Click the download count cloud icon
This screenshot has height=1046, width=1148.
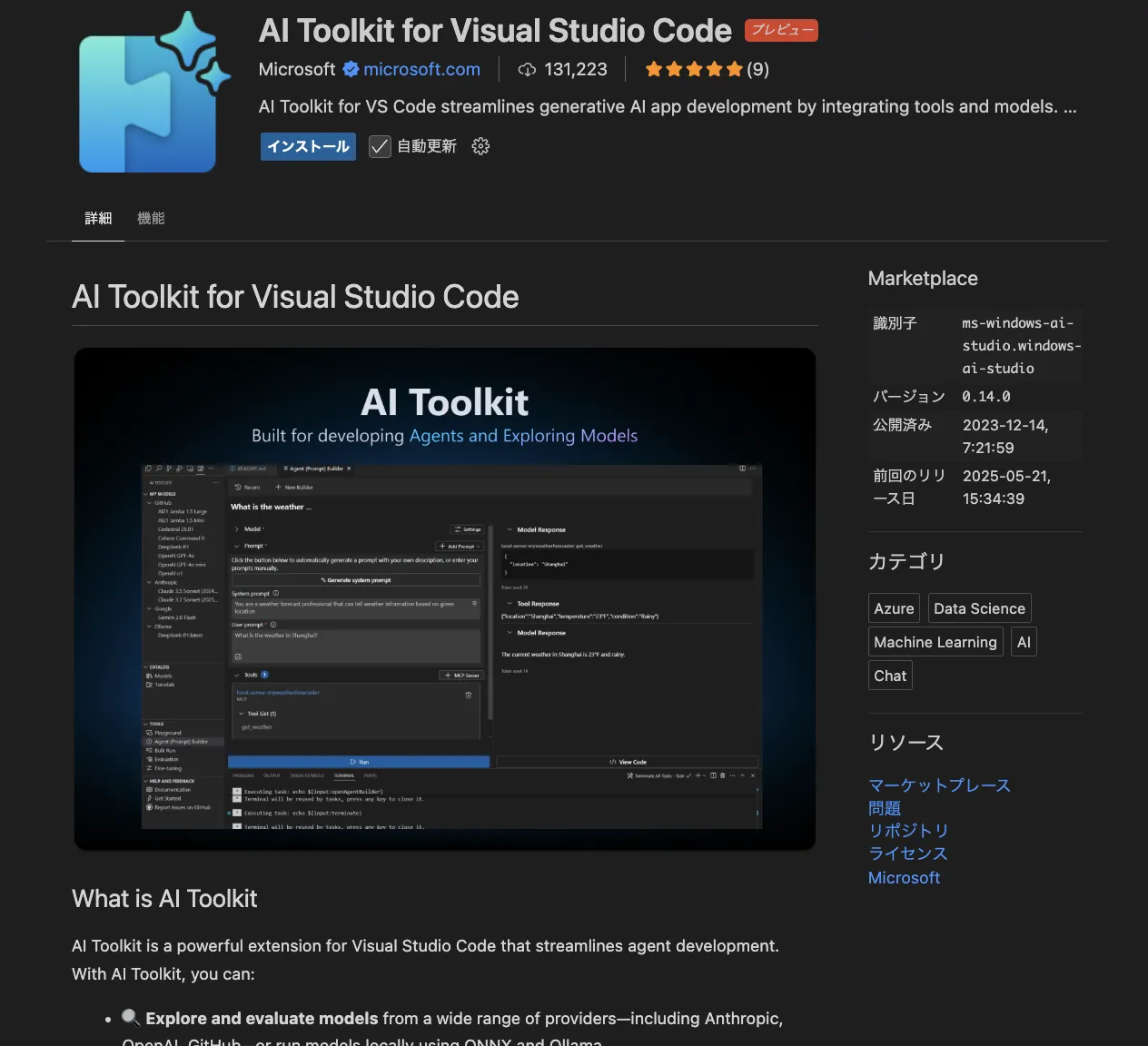(x=527, y=70)
